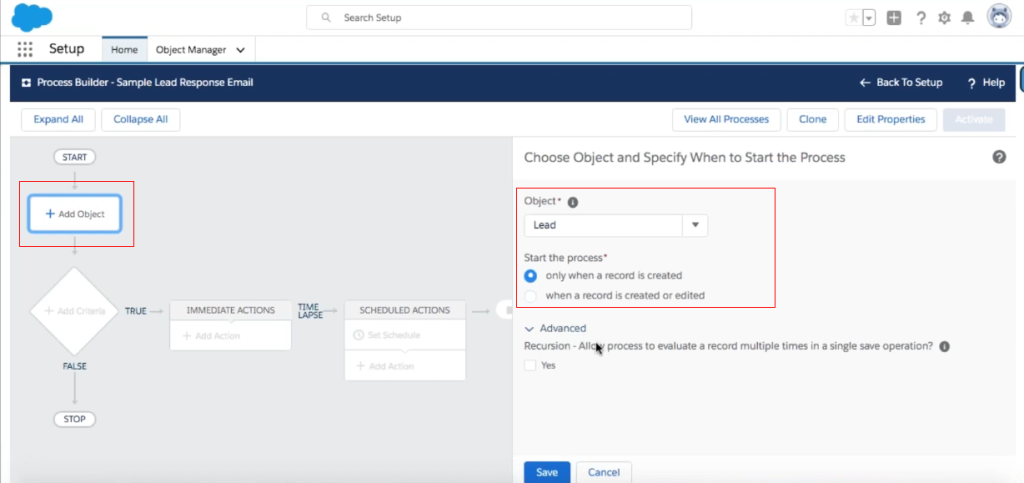
Task: Click the Save button
Action: coord(547,473)
